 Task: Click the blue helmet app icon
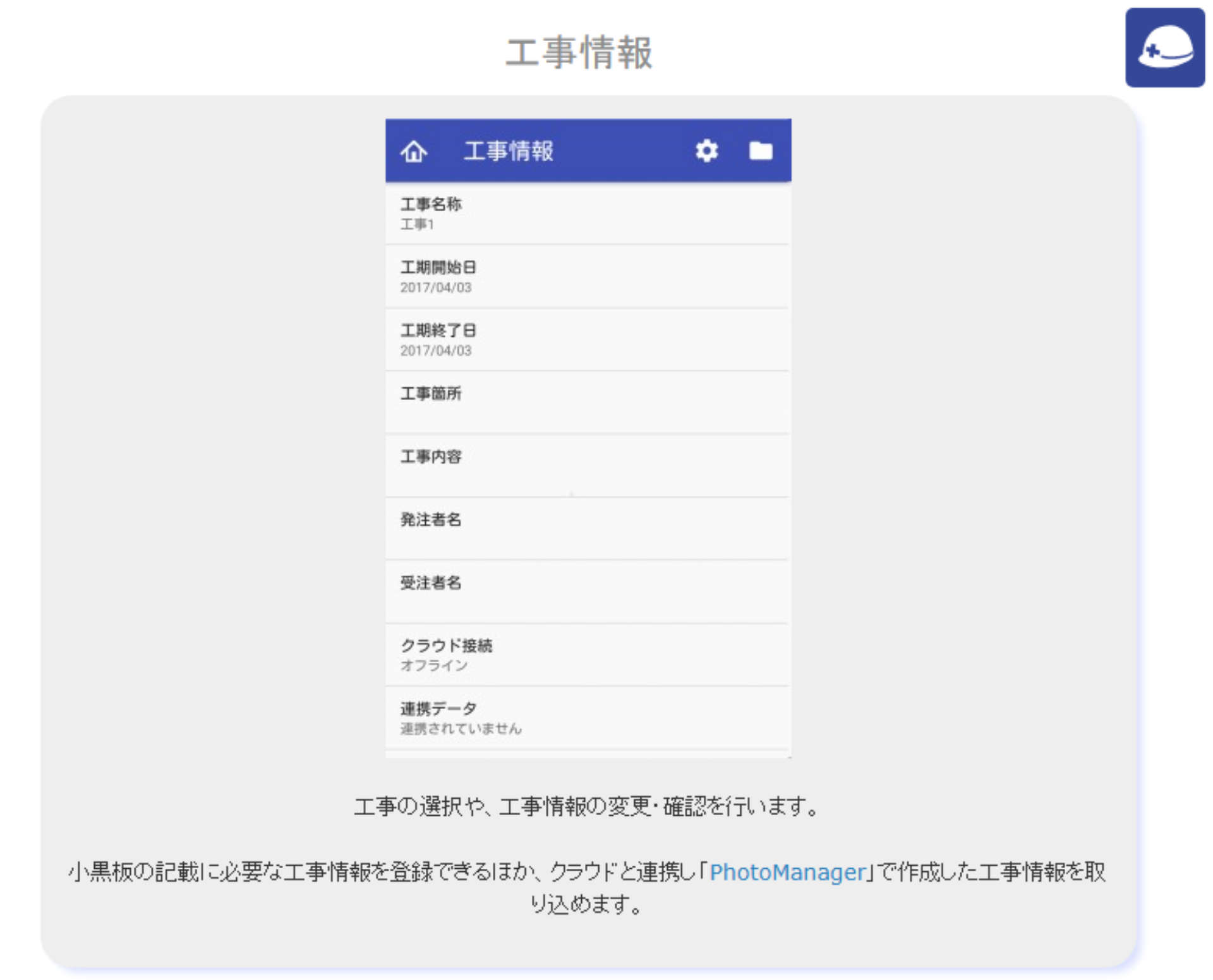[1167, 47]
